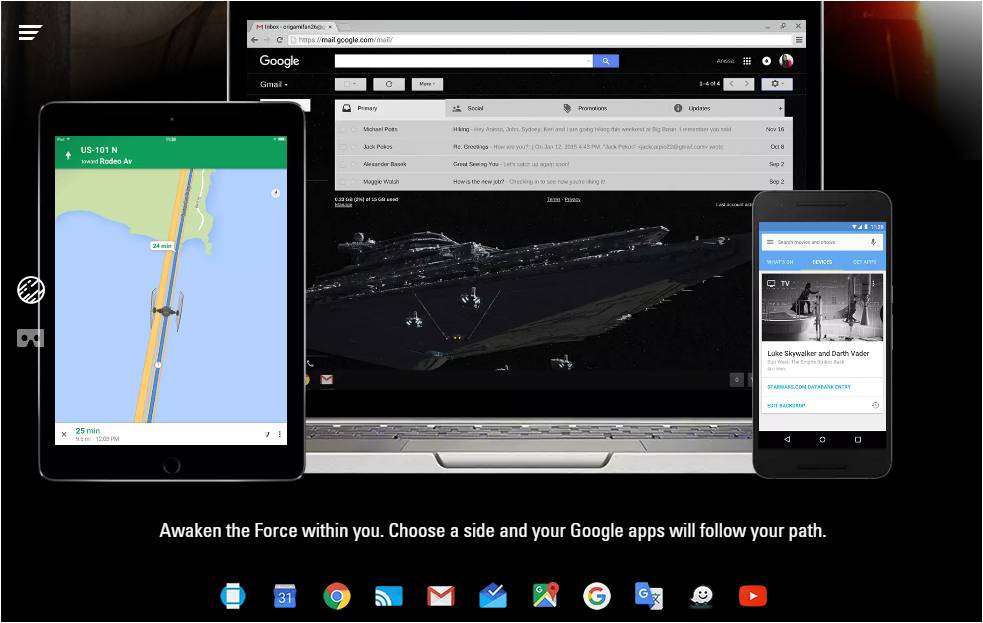Click the notifications circle in Gmail header
Viewport: 983px width, 623px height.
(x=766, y=61)
